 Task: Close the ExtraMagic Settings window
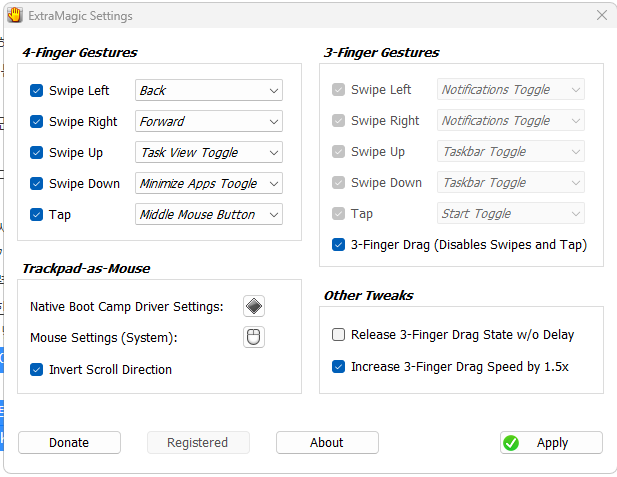pyautogui.click(x=602, y=15)
